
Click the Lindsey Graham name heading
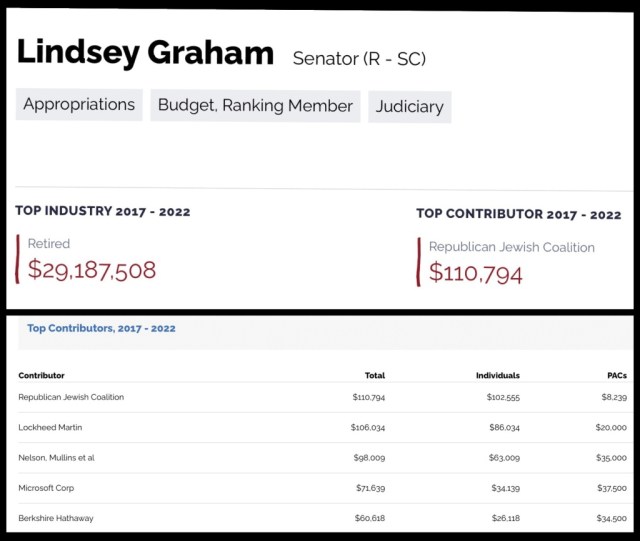click(x=146, y=53)
